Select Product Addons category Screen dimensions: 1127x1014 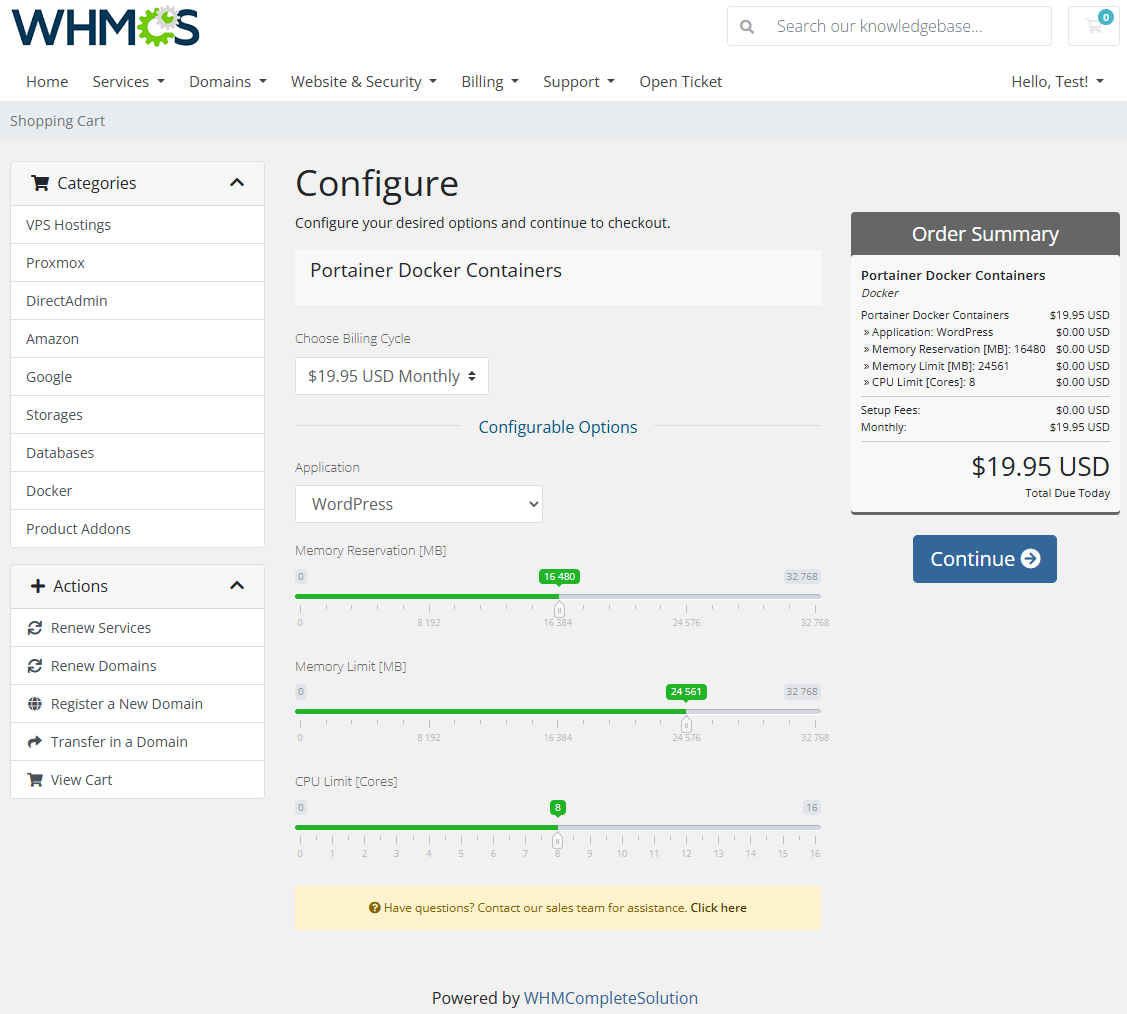click(137, 529)
